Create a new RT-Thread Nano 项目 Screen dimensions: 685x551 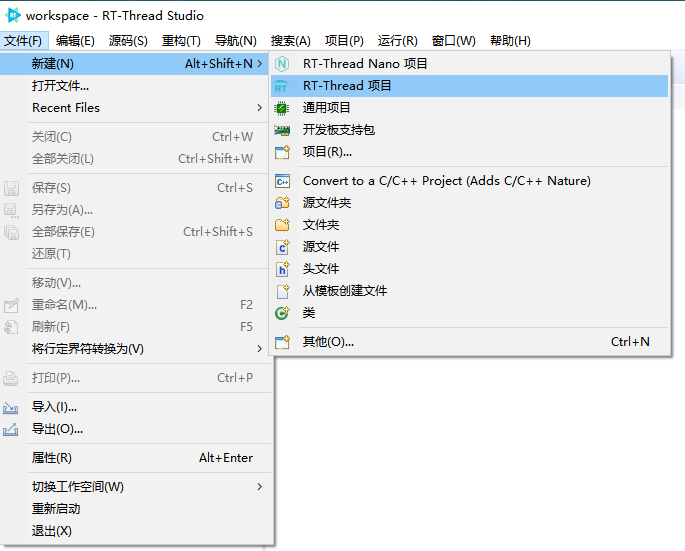pos(469,64)
